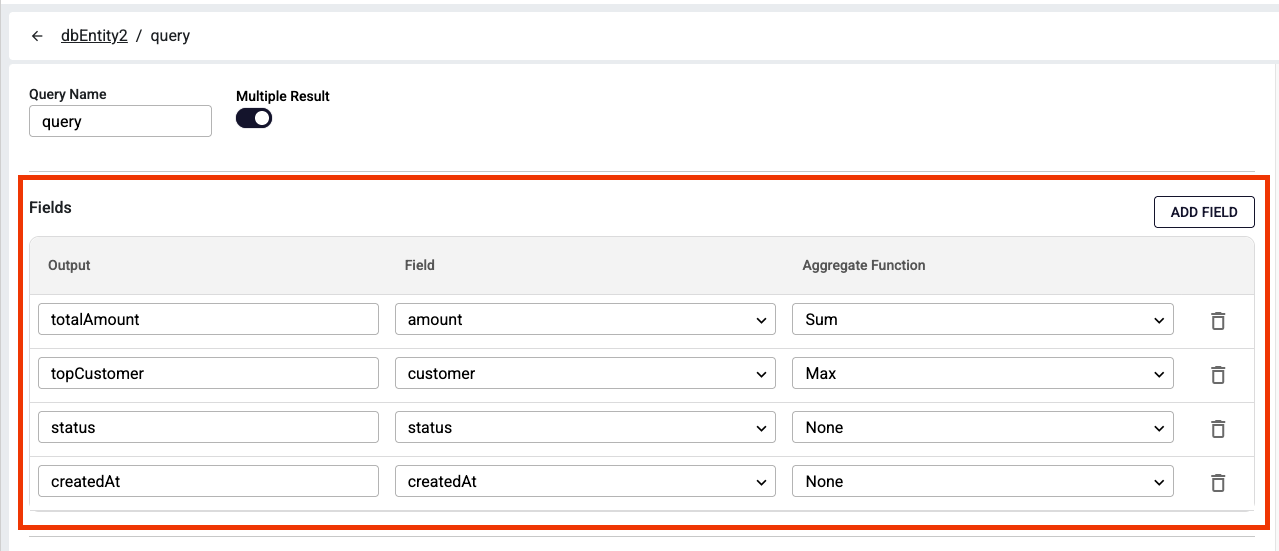Remove the createdAt field row

click(1217, 483)
